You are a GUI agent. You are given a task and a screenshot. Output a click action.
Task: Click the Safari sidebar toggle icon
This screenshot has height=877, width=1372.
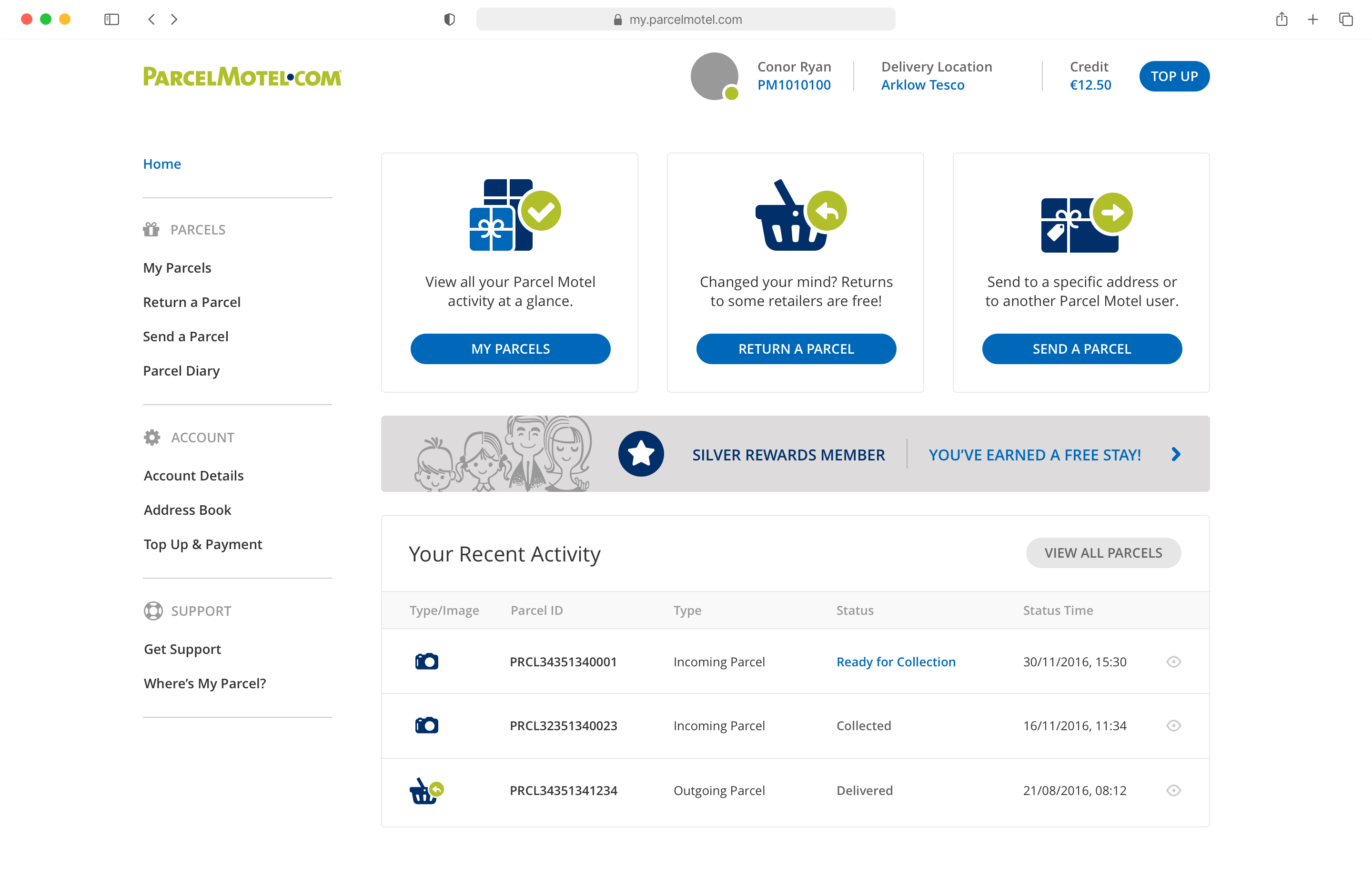(111, 20)
